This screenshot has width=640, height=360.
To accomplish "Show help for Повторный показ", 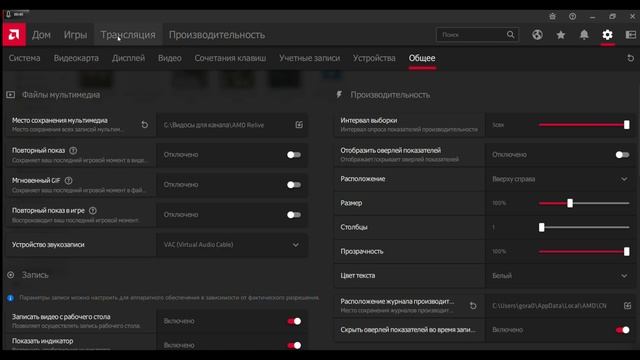I will pos(73,150).
